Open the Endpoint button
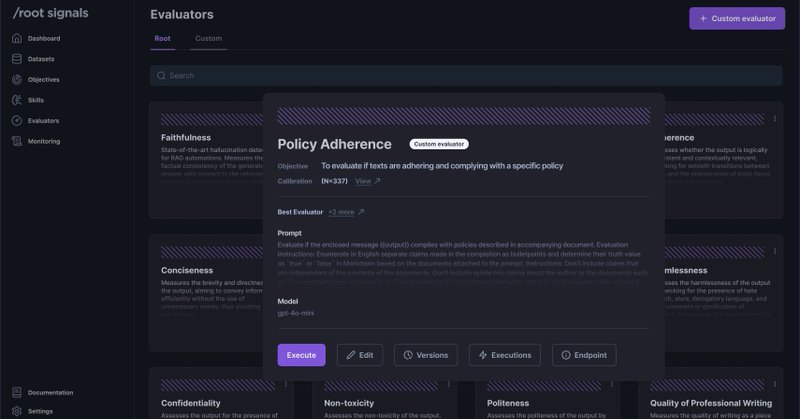800x419 pixels. coord(584,355)
